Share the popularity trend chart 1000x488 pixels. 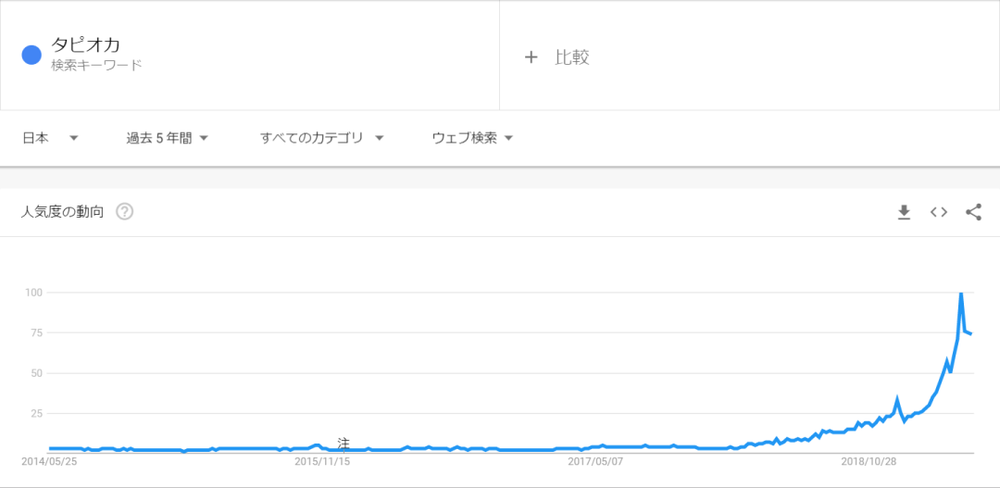pos(973,212)
